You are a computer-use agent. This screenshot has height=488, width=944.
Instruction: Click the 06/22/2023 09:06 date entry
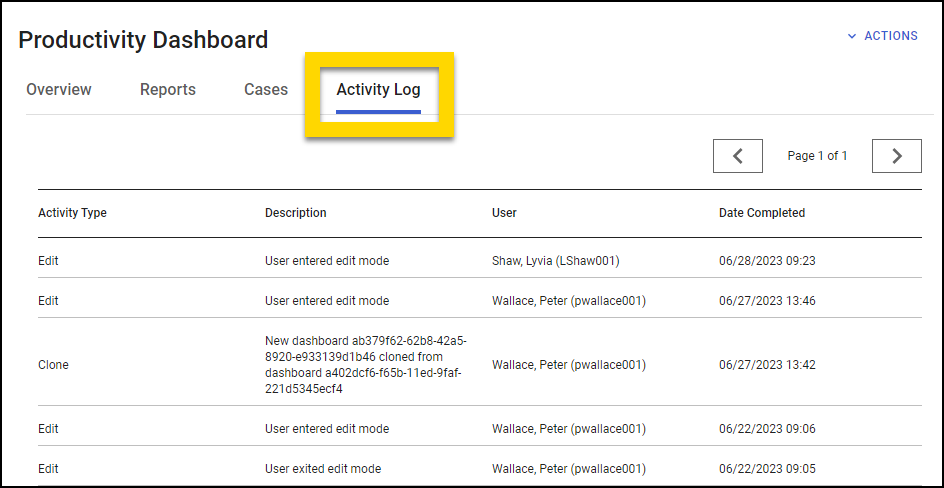click(x=767, y=429)
